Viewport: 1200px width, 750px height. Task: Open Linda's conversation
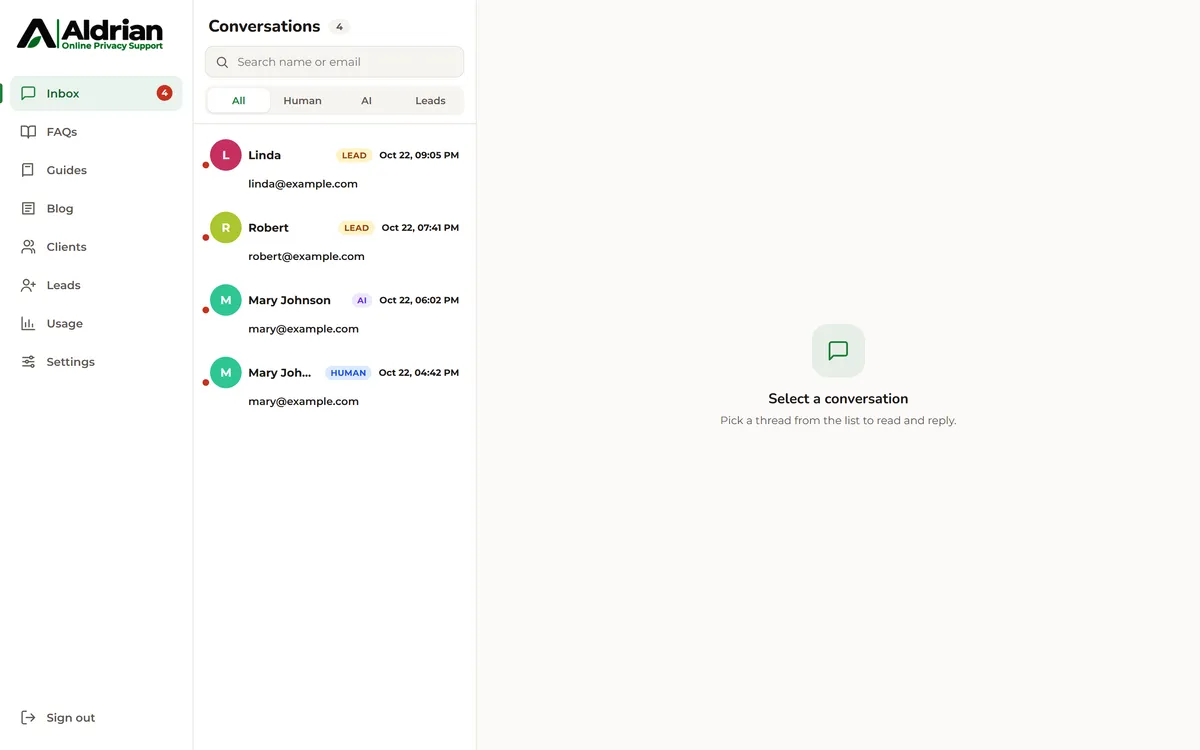coord(334,165)
